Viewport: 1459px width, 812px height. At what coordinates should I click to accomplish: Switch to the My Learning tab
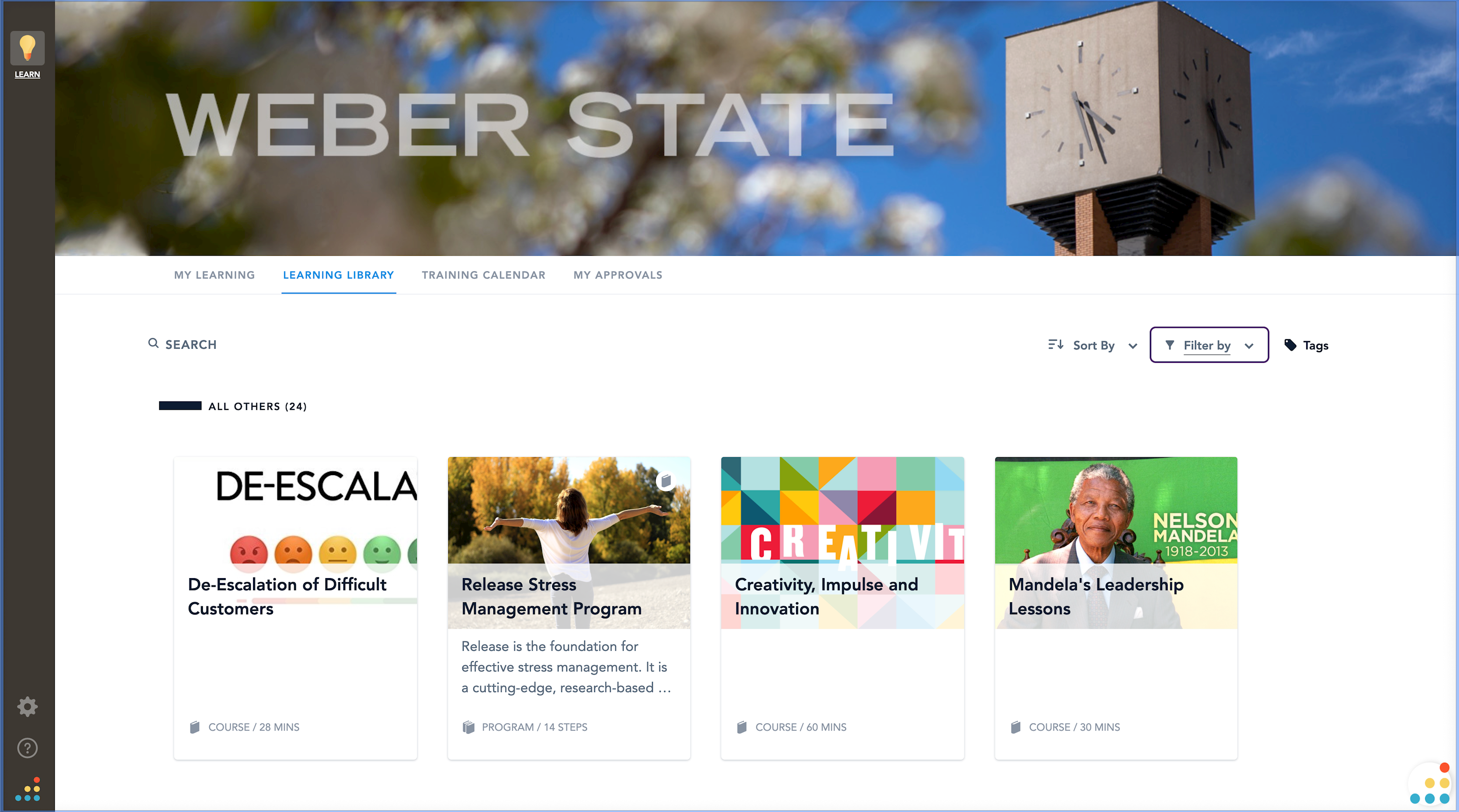pyautogui.click(x=214, y=275)
